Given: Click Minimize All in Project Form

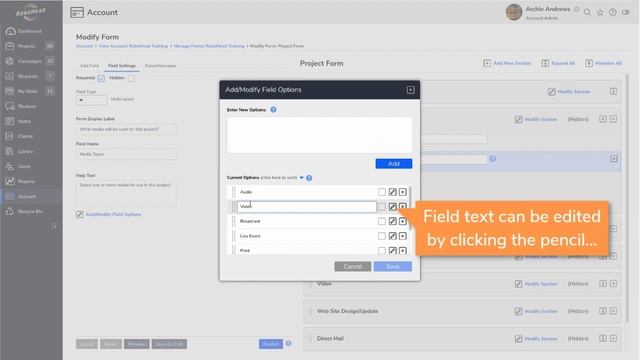Looking at the screenshot, I should point(603,63).
